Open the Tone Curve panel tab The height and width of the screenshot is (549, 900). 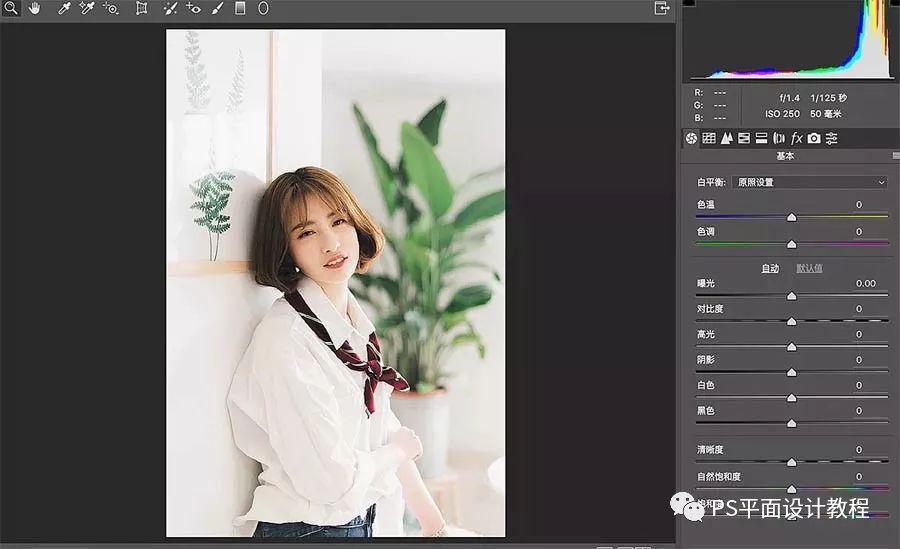(709, 138)
